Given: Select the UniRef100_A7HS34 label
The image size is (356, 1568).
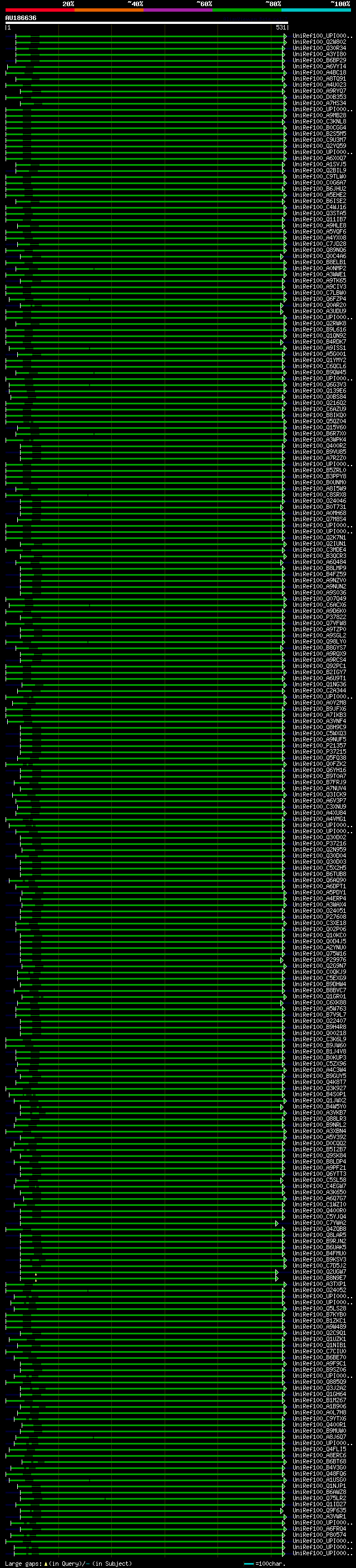Looking at the screenshot, I should [319, 103].
